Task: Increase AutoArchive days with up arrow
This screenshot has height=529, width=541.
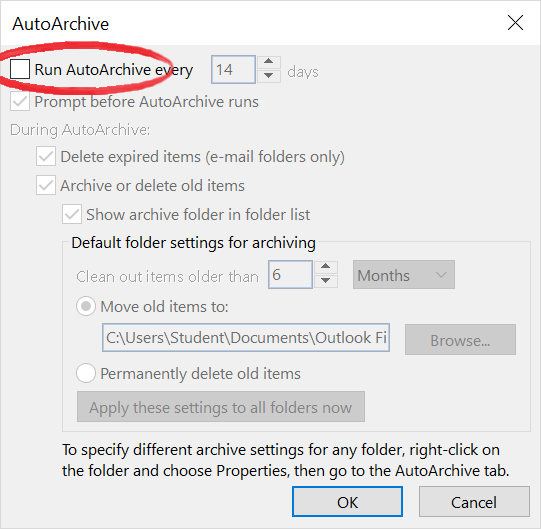Action: (268, 62)
